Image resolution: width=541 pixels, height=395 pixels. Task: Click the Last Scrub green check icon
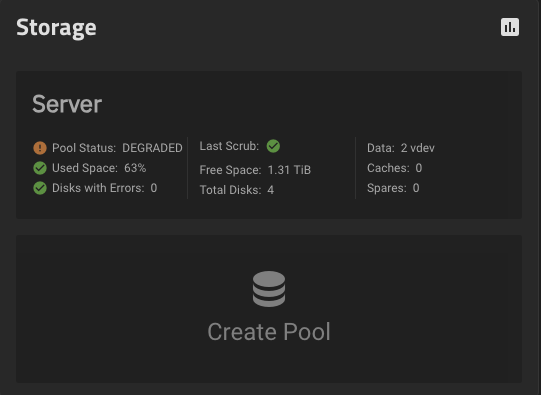click(x=273, y=146)
